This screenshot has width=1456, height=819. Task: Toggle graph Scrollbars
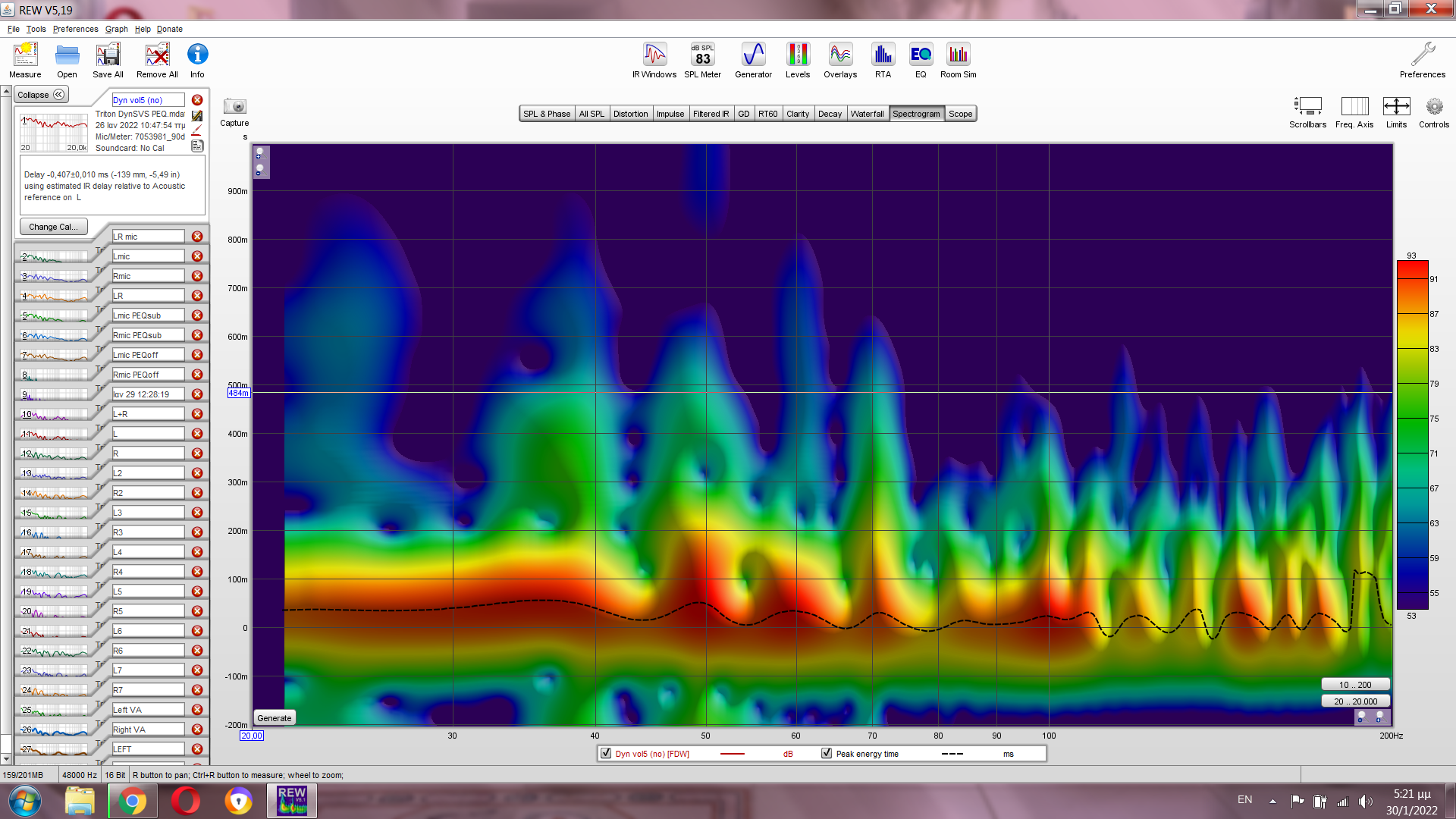coord(1307,112)
